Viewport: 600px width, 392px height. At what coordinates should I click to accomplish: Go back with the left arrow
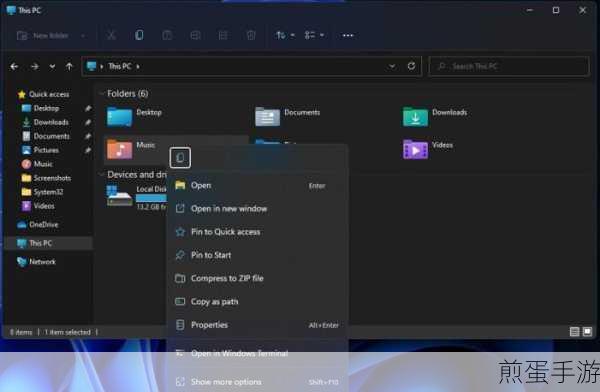[15, 67]
